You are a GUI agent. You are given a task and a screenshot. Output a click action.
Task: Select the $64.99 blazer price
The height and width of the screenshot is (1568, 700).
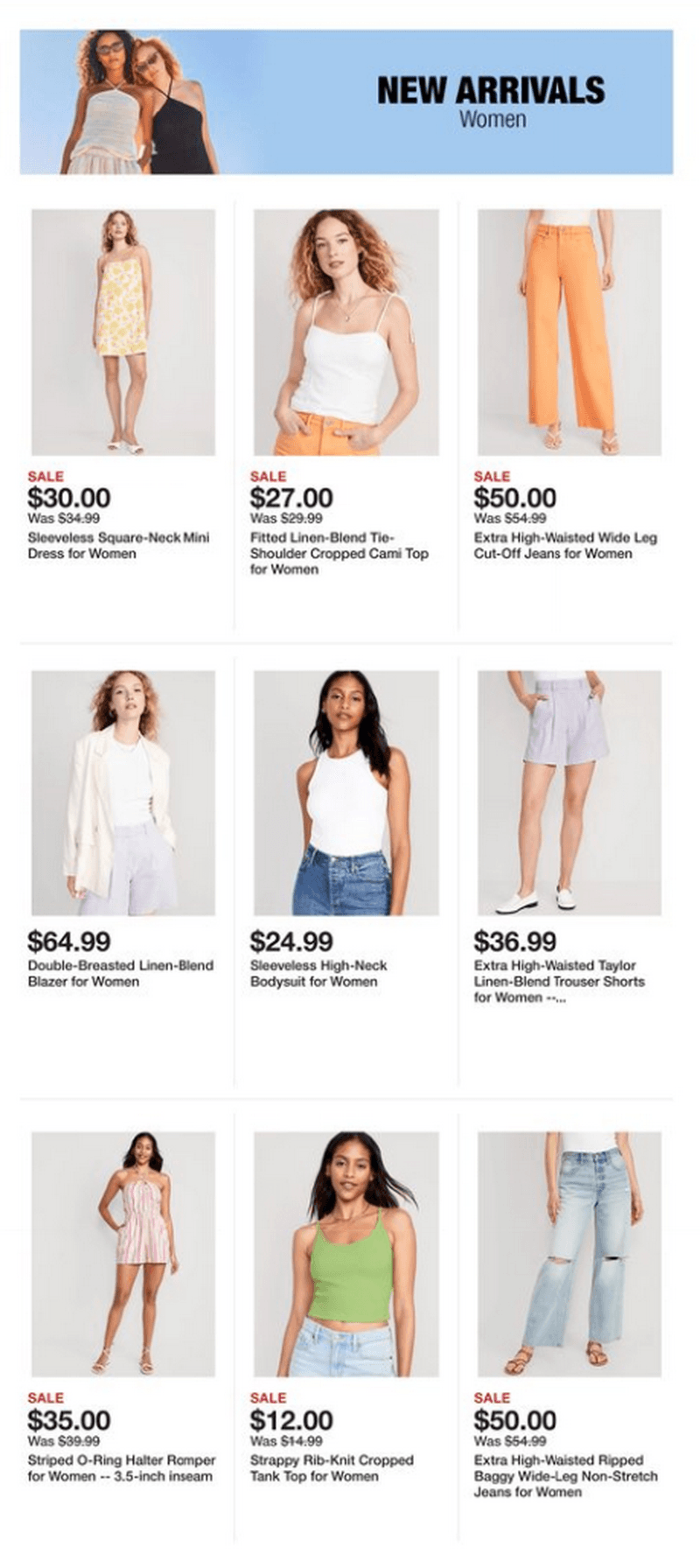click(x=69, y=941)
